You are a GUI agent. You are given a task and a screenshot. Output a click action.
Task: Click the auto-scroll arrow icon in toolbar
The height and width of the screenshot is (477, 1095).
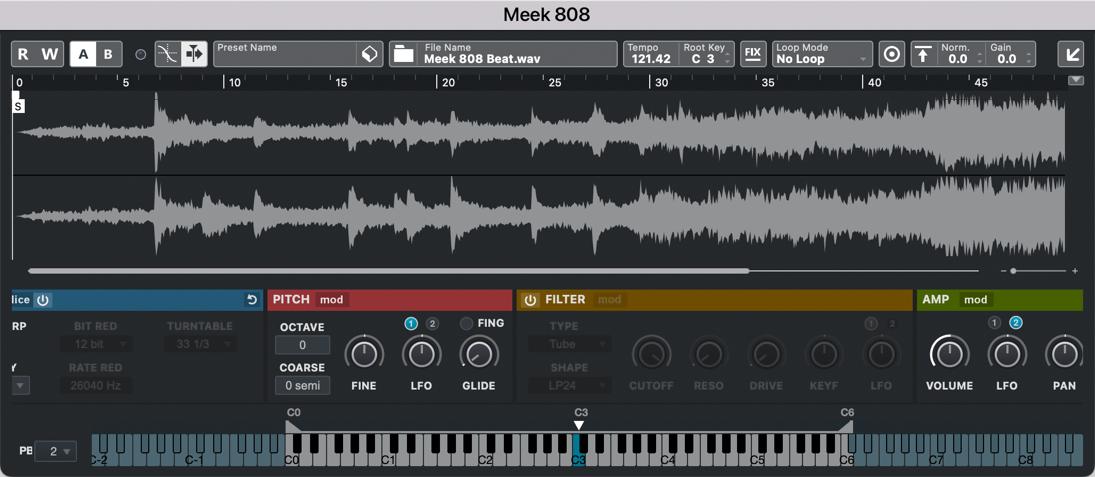194,54
